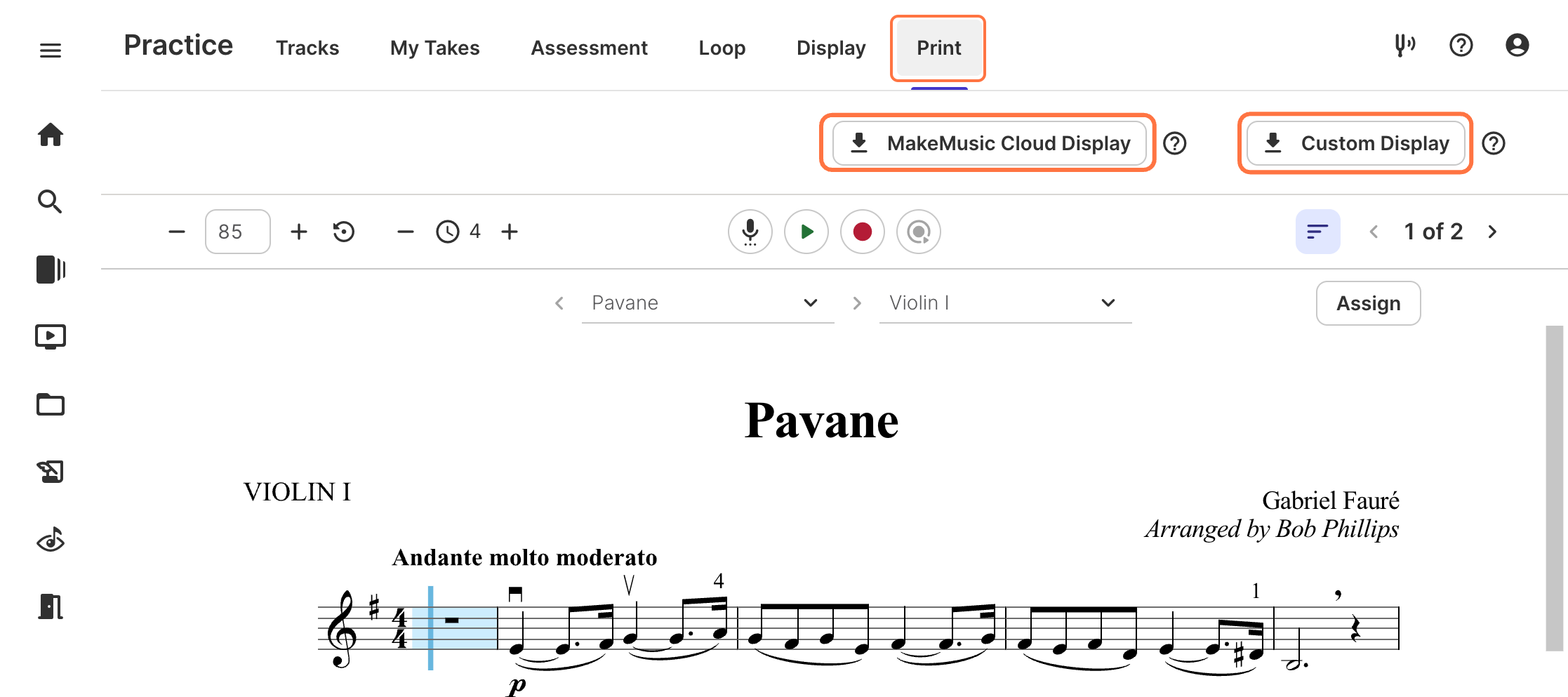Image resolution: width=1568 pixels, height=697 pixels.
Task: Reset tempo with the restore icon
Action: pos(344,232)
